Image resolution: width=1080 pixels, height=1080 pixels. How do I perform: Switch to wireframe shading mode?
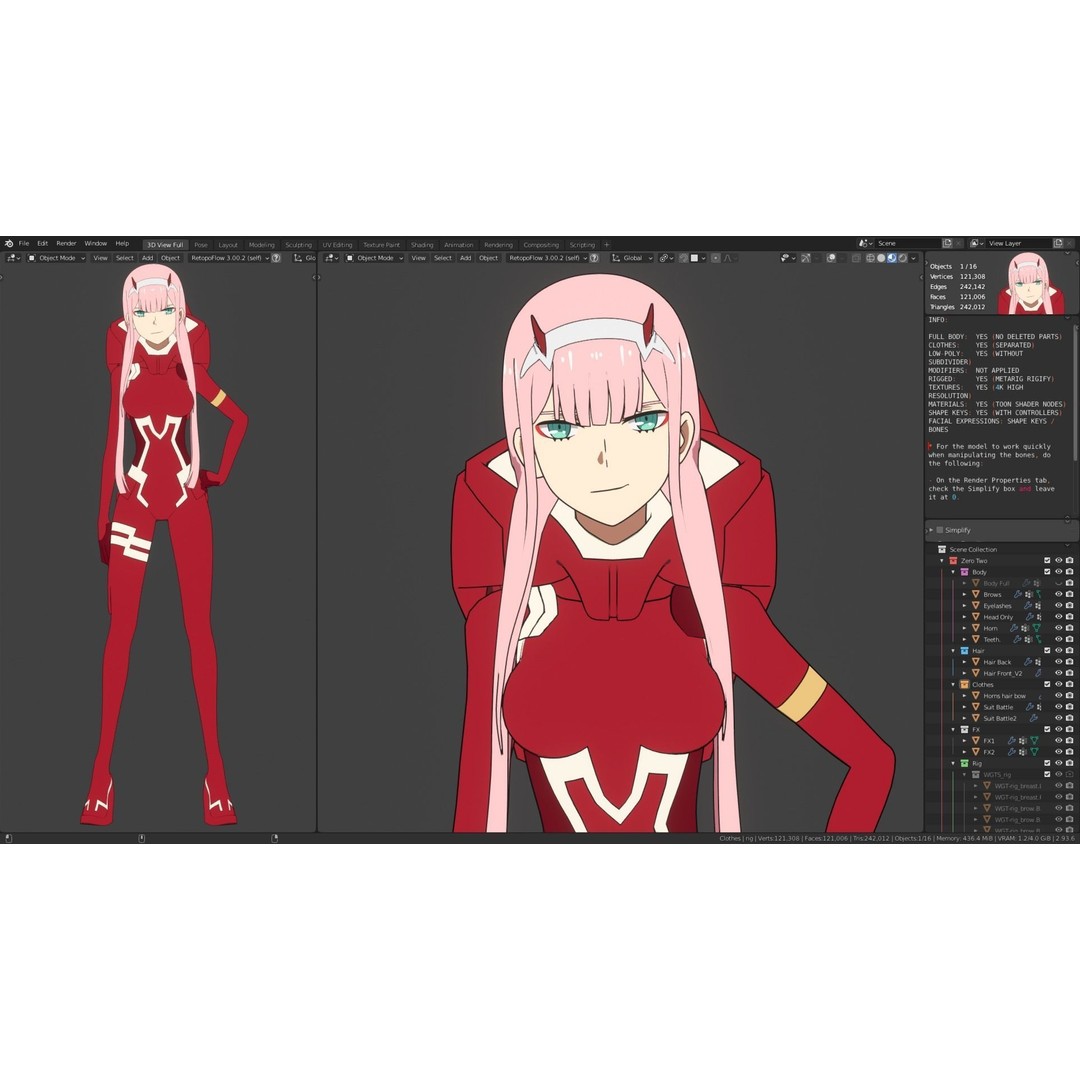click(871, 258)
